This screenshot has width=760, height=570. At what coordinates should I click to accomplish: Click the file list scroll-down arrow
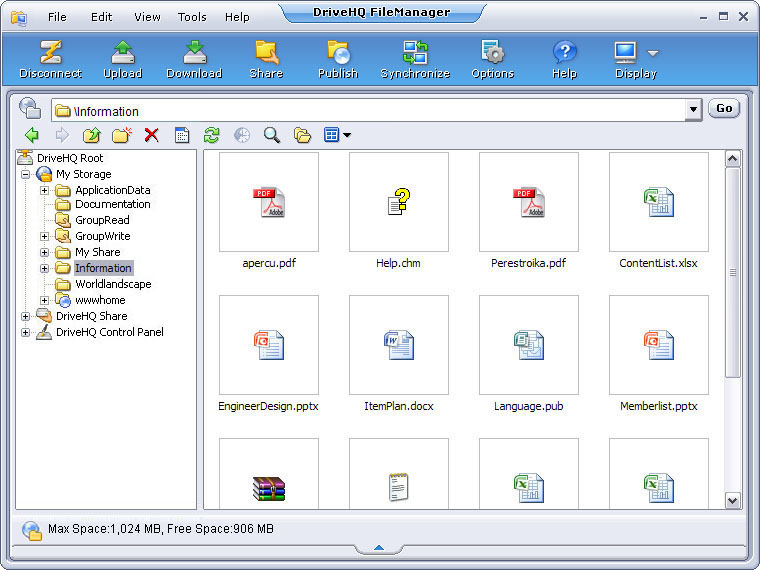[732, 500]
